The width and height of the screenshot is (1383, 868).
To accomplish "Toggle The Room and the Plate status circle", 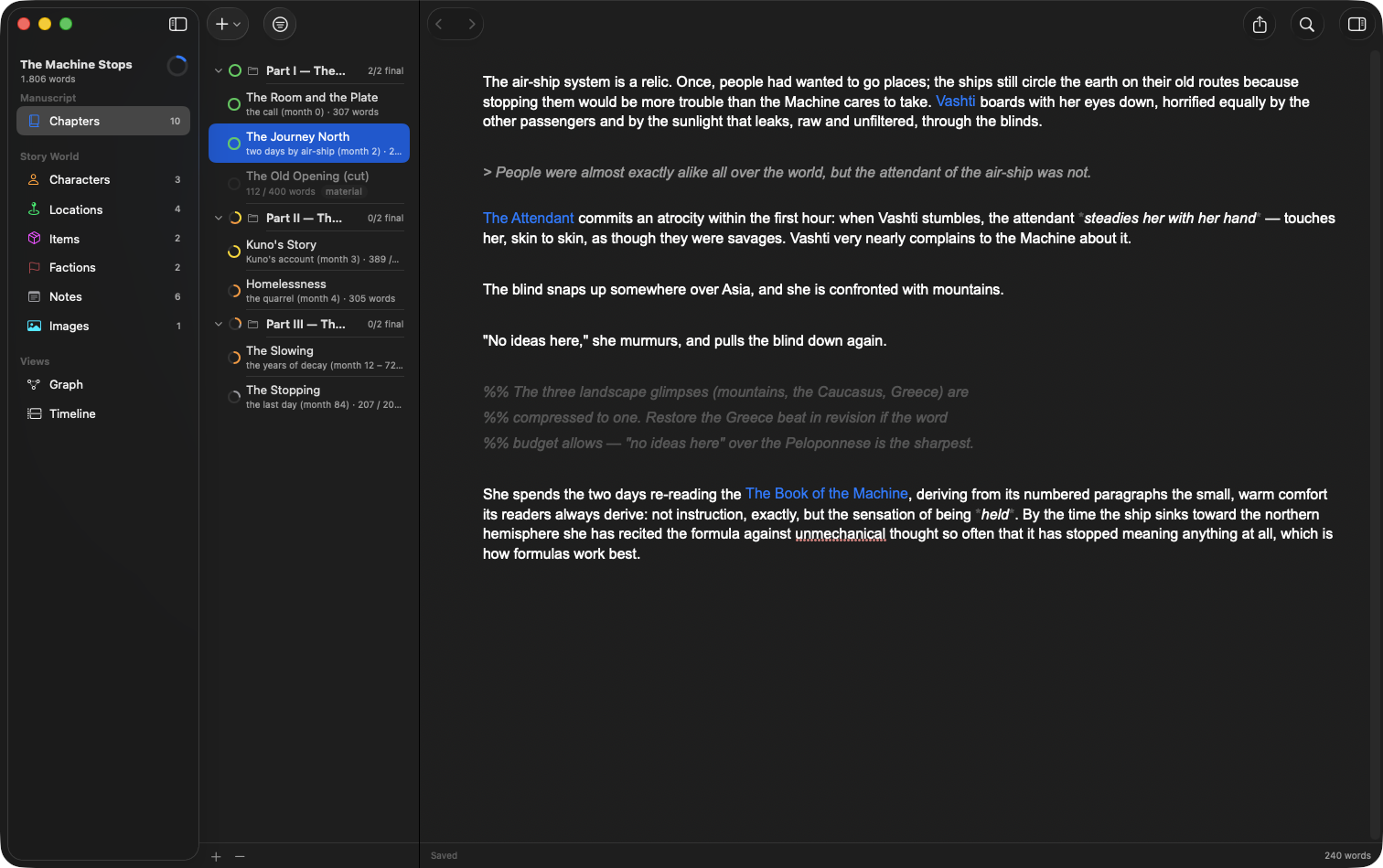I will pos(234,104).
